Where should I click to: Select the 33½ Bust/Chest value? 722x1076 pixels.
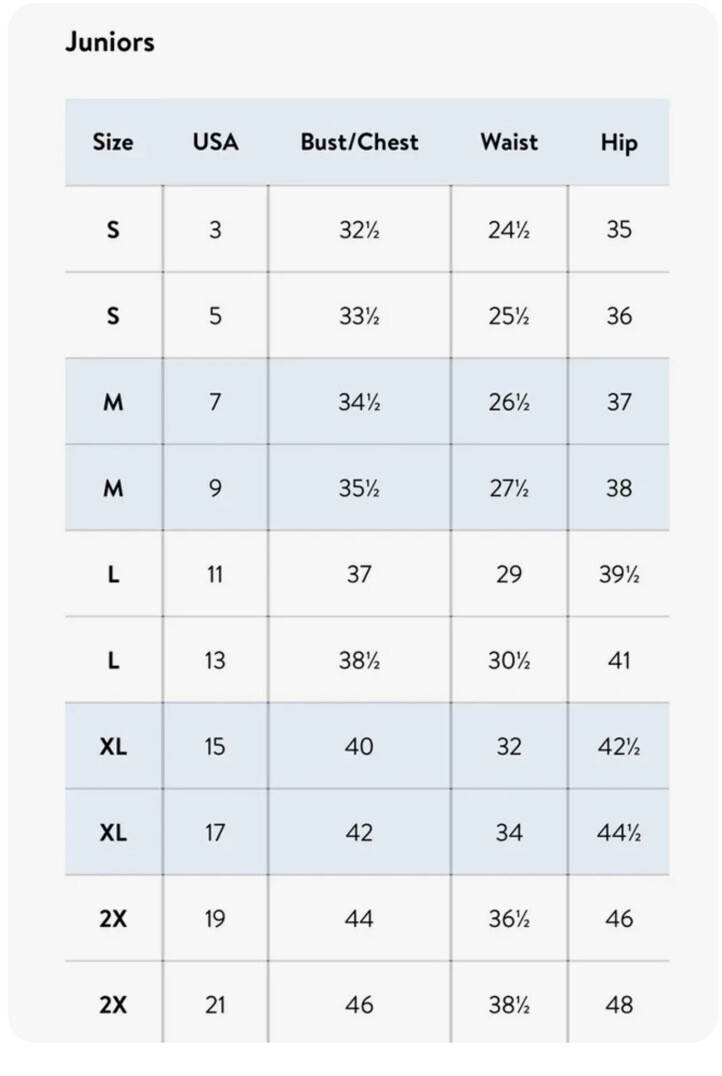click(359, 316)
